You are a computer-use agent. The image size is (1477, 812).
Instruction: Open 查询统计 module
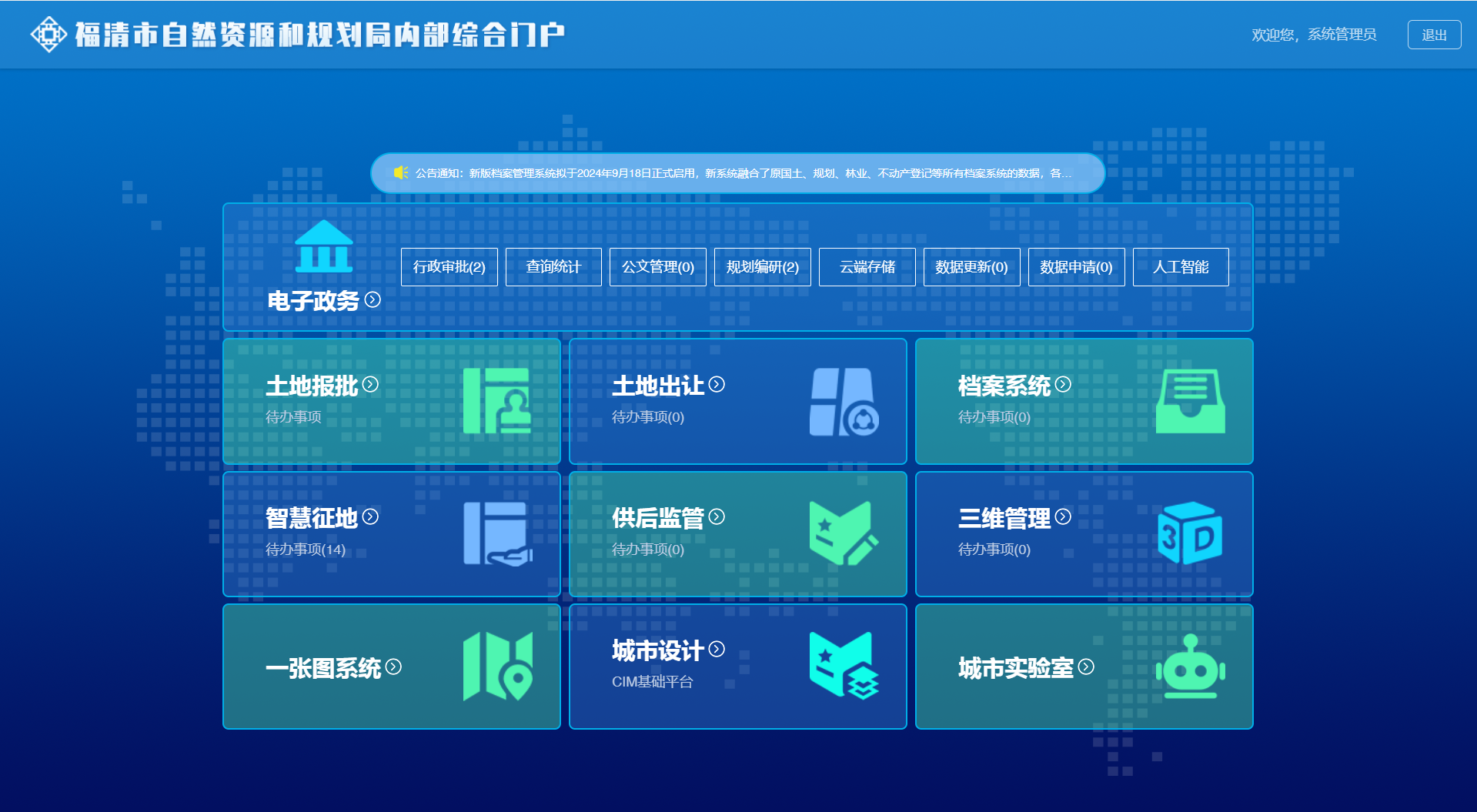pyautogui.click(x=553, y=267)
